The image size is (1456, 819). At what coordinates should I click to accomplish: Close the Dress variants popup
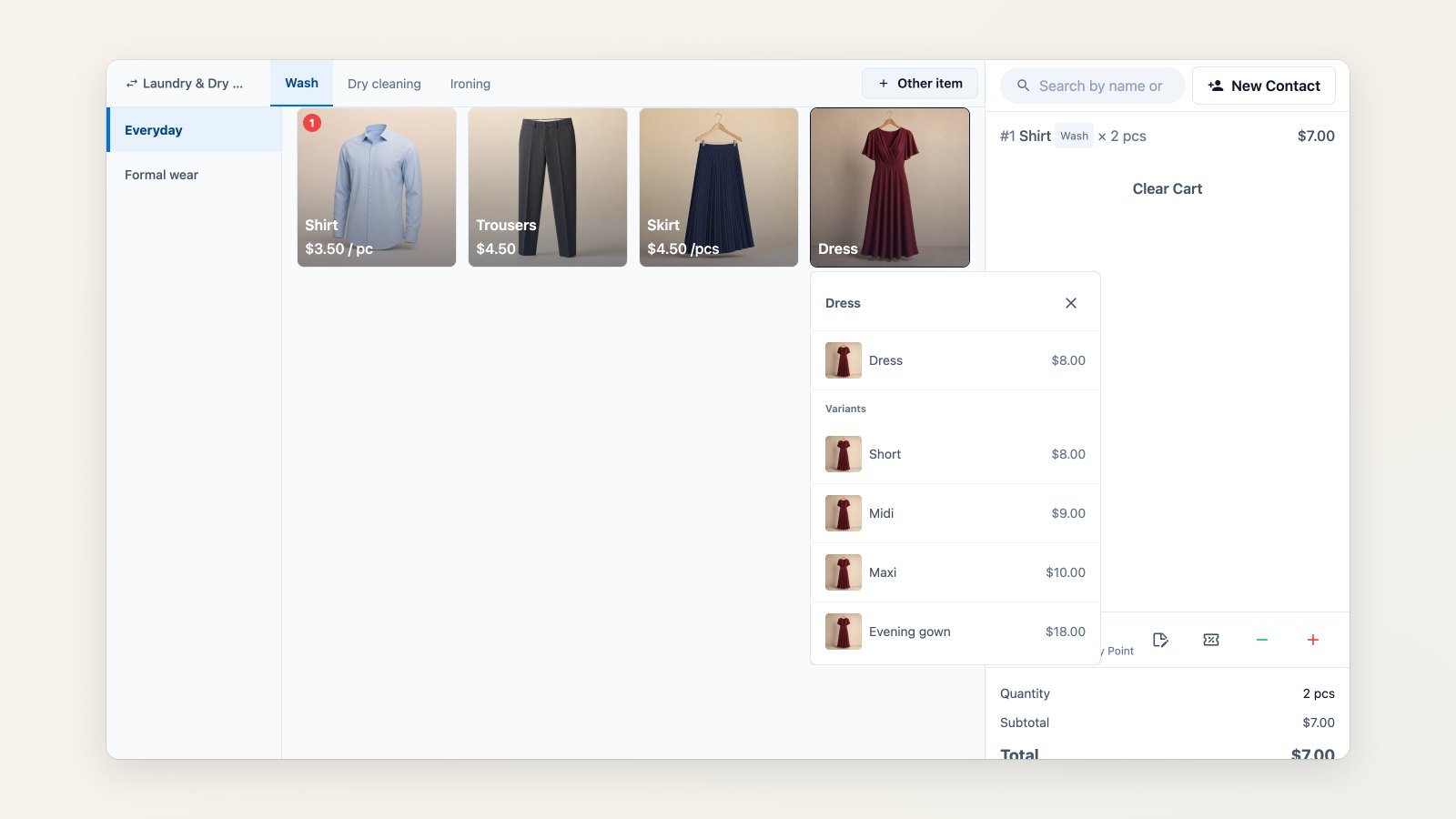(1071, 303)
